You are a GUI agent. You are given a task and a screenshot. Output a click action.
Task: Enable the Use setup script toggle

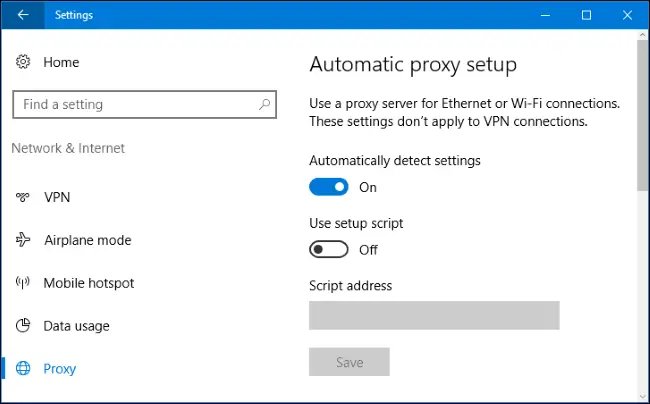329,250
